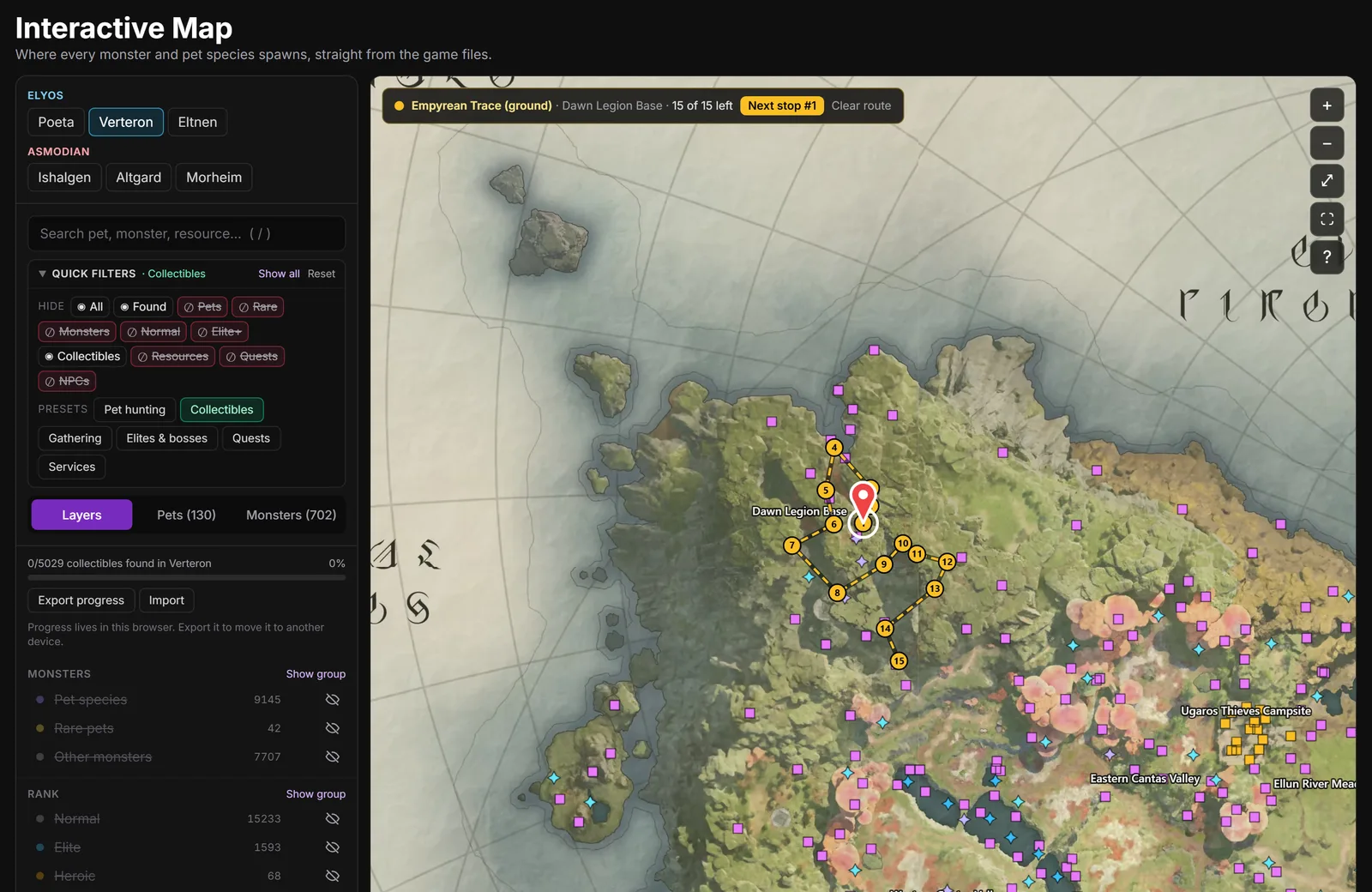This screenshot has width=1372, height=892.
Task: Select the Poeta zone
Action: point(56,122)
